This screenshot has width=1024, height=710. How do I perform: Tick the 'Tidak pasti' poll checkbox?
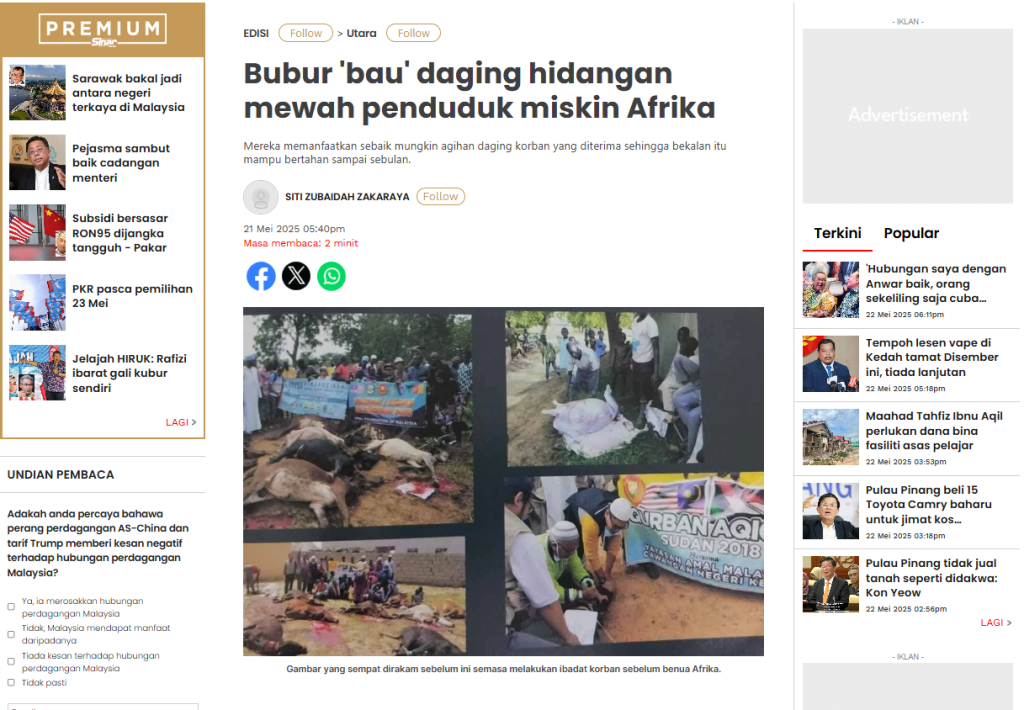pyautogui.click(x=11, y=683)
